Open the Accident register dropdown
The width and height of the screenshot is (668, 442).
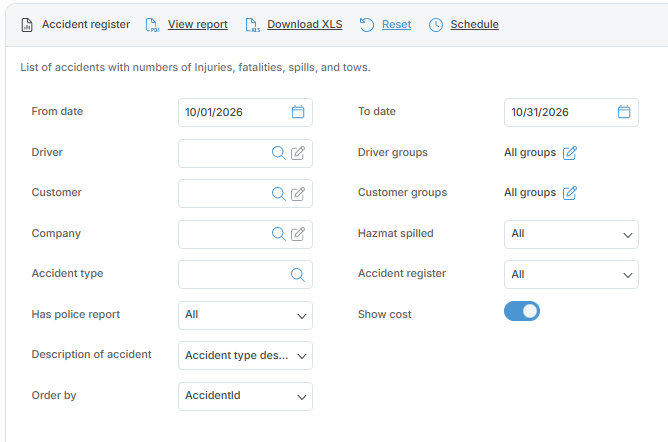click(571, 275)
